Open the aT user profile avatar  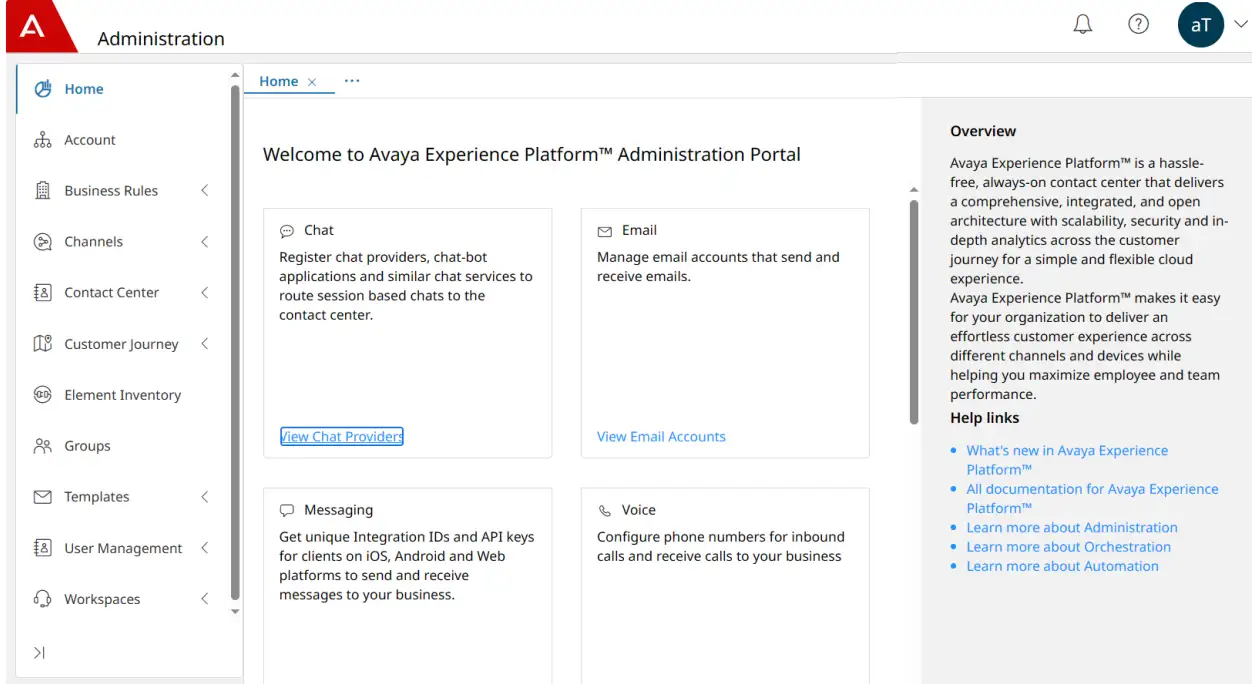click(x=1201, y=24)
